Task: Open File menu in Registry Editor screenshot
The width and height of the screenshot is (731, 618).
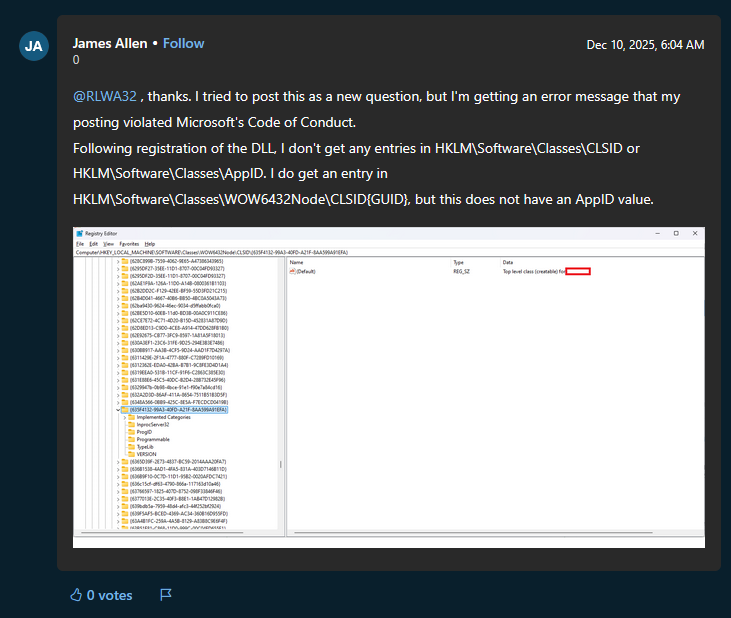Action: click(80, 244)
